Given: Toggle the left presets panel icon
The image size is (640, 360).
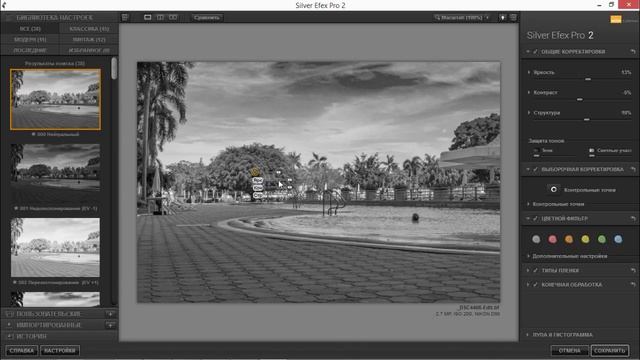Looking at the screenshot, I should (x=125, y=18).
